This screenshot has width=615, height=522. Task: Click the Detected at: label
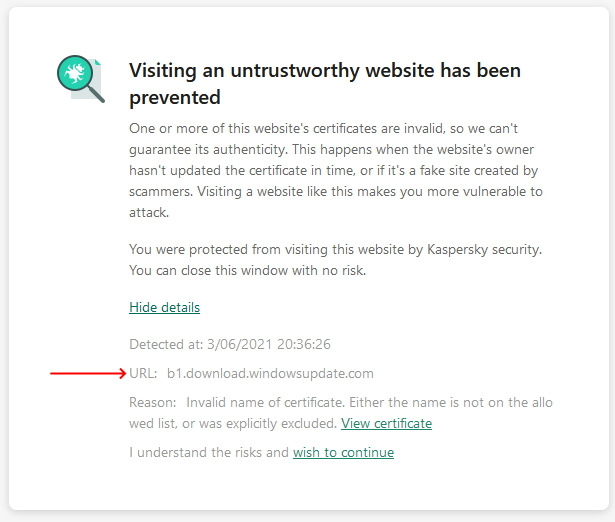[x=167, y=344]
